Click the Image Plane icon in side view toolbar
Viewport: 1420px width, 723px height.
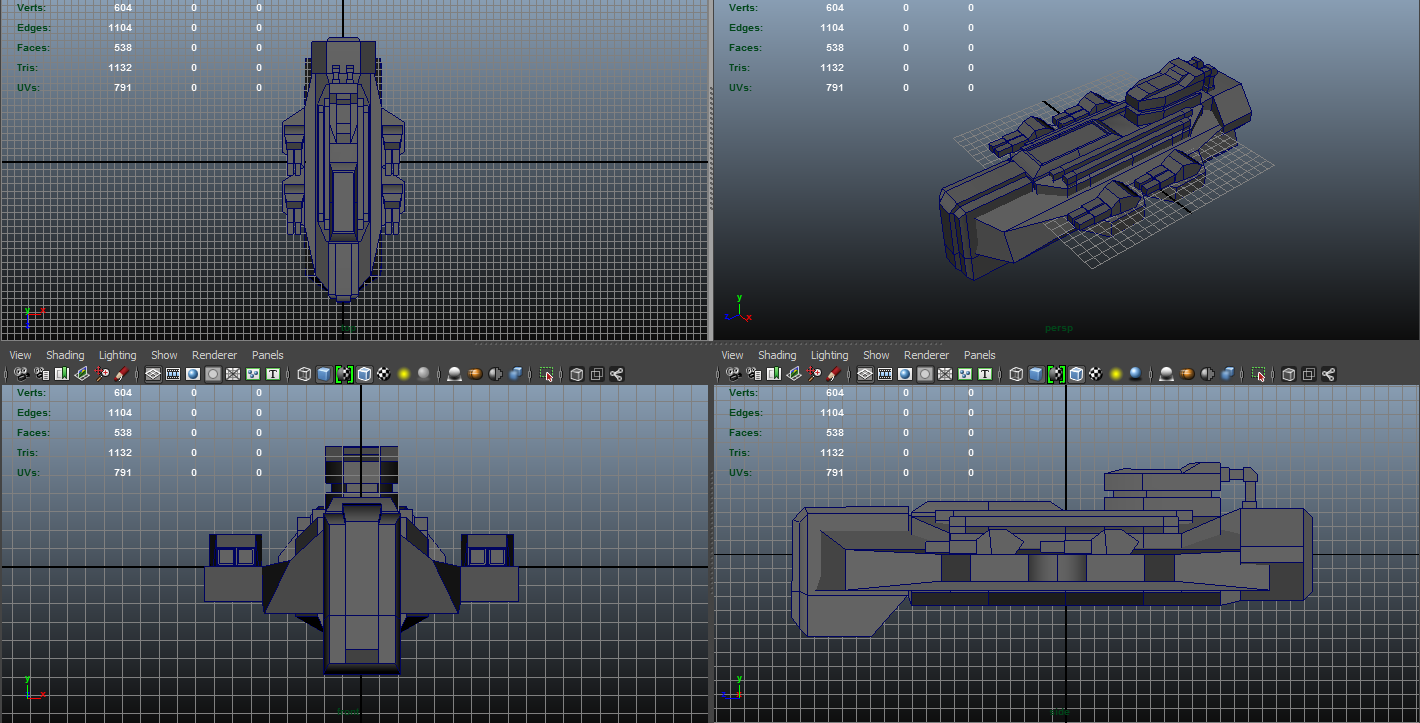click(x=793, y=374)
